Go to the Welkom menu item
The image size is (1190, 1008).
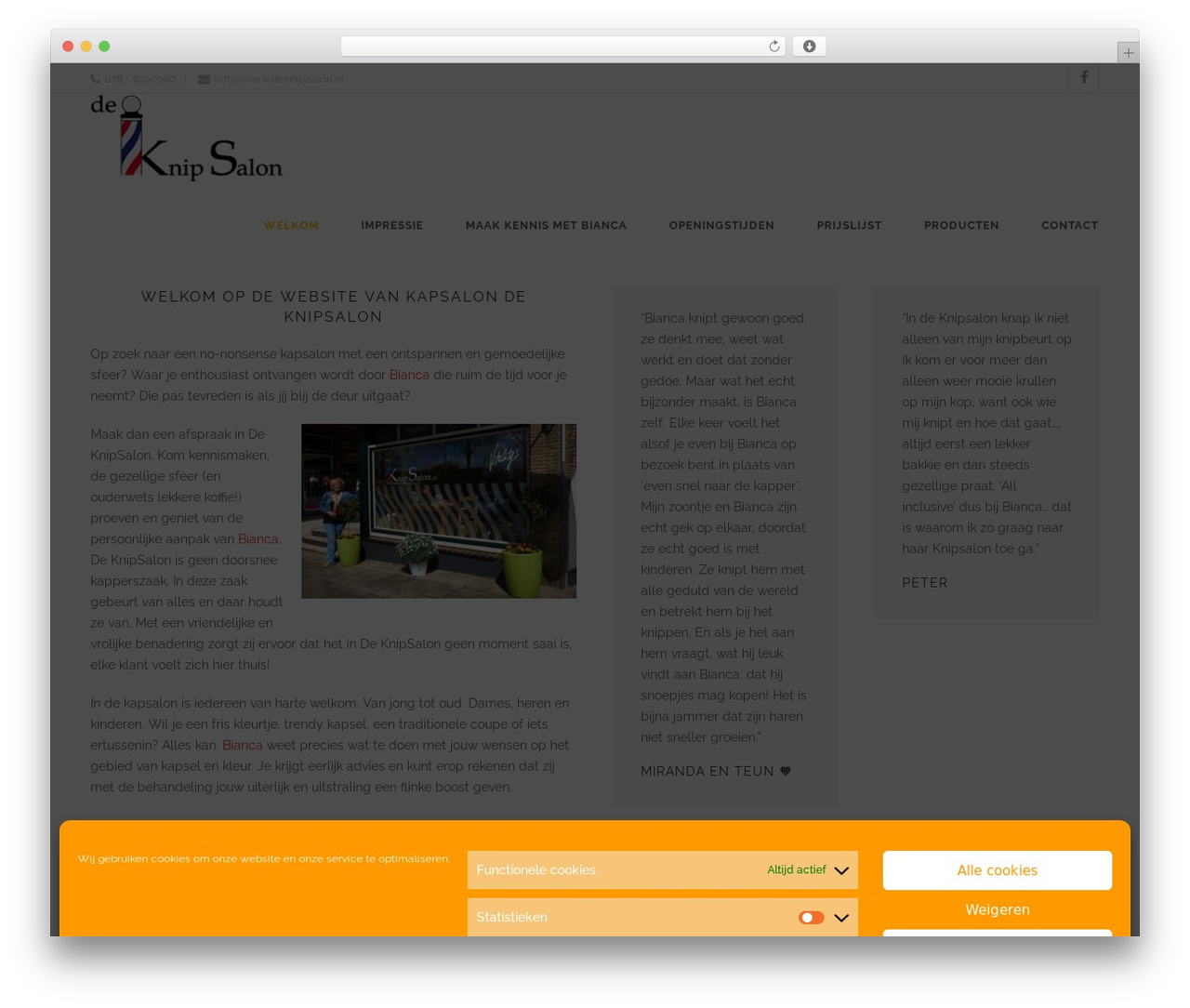[x=291, y=225]
